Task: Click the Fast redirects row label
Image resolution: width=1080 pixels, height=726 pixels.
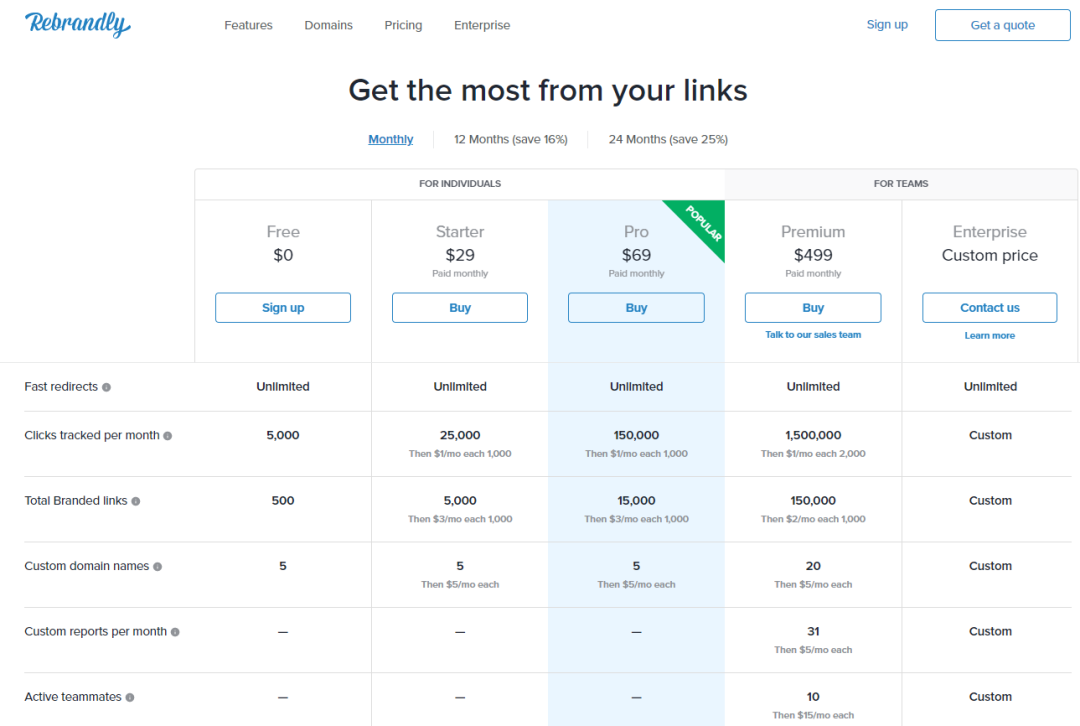Action: click(61, 387)
